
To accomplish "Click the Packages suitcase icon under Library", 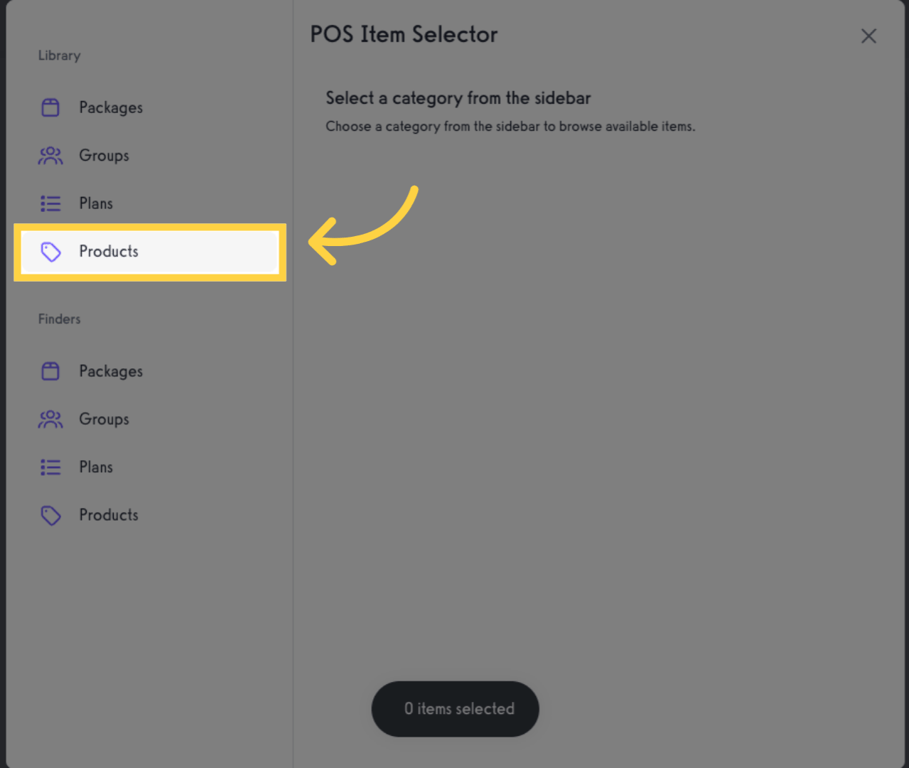I will pyautogui.click(x=50, y=107).
